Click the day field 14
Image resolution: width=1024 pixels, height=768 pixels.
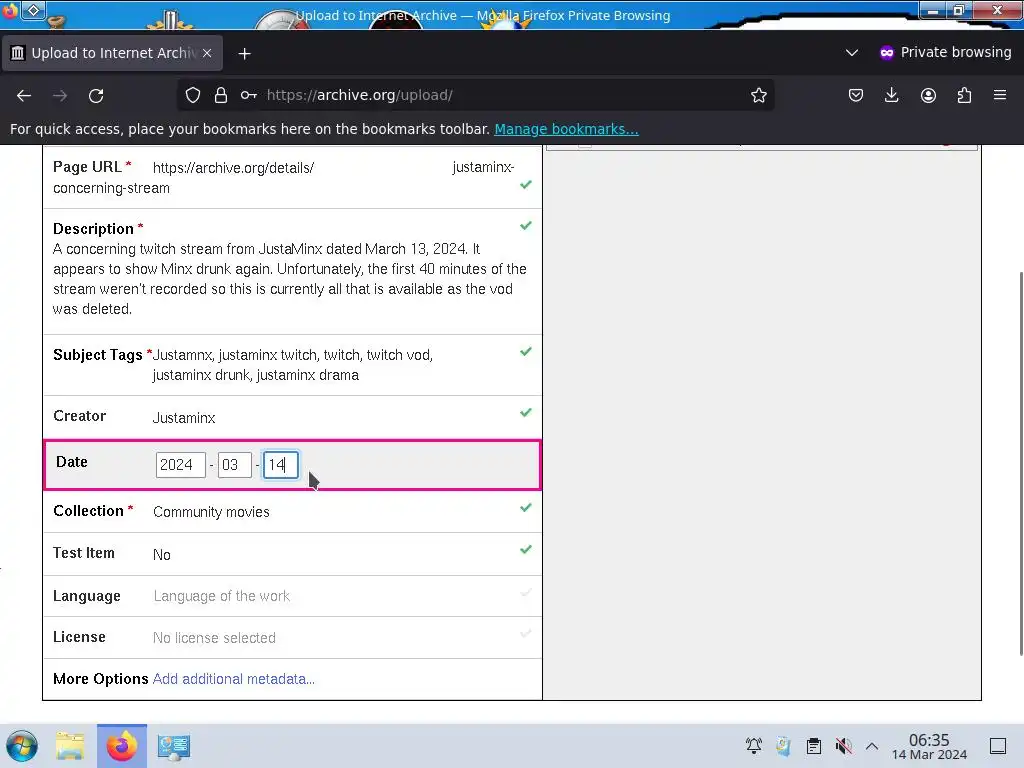(280, 465)
